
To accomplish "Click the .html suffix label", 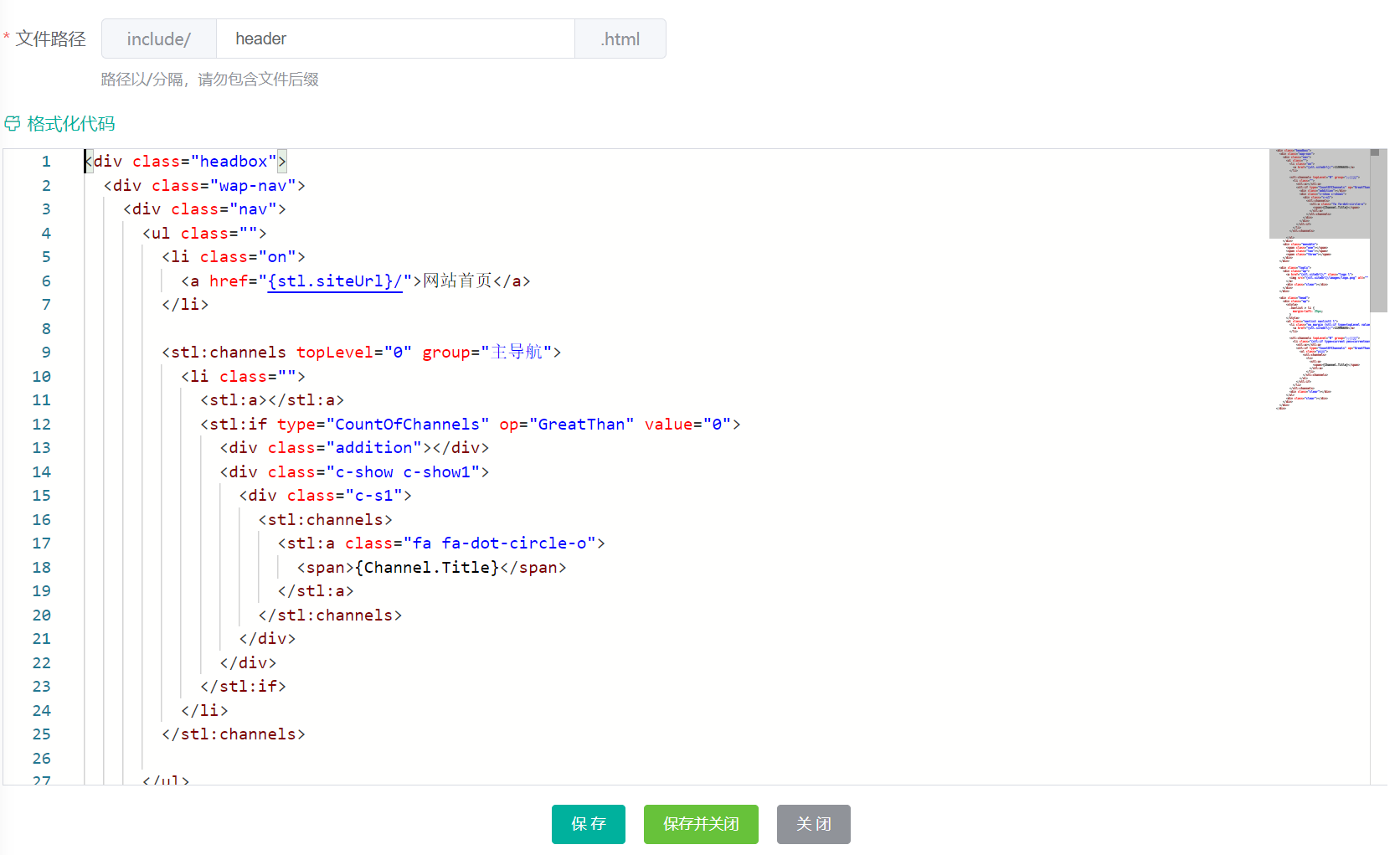I will [x=620, y=39].
